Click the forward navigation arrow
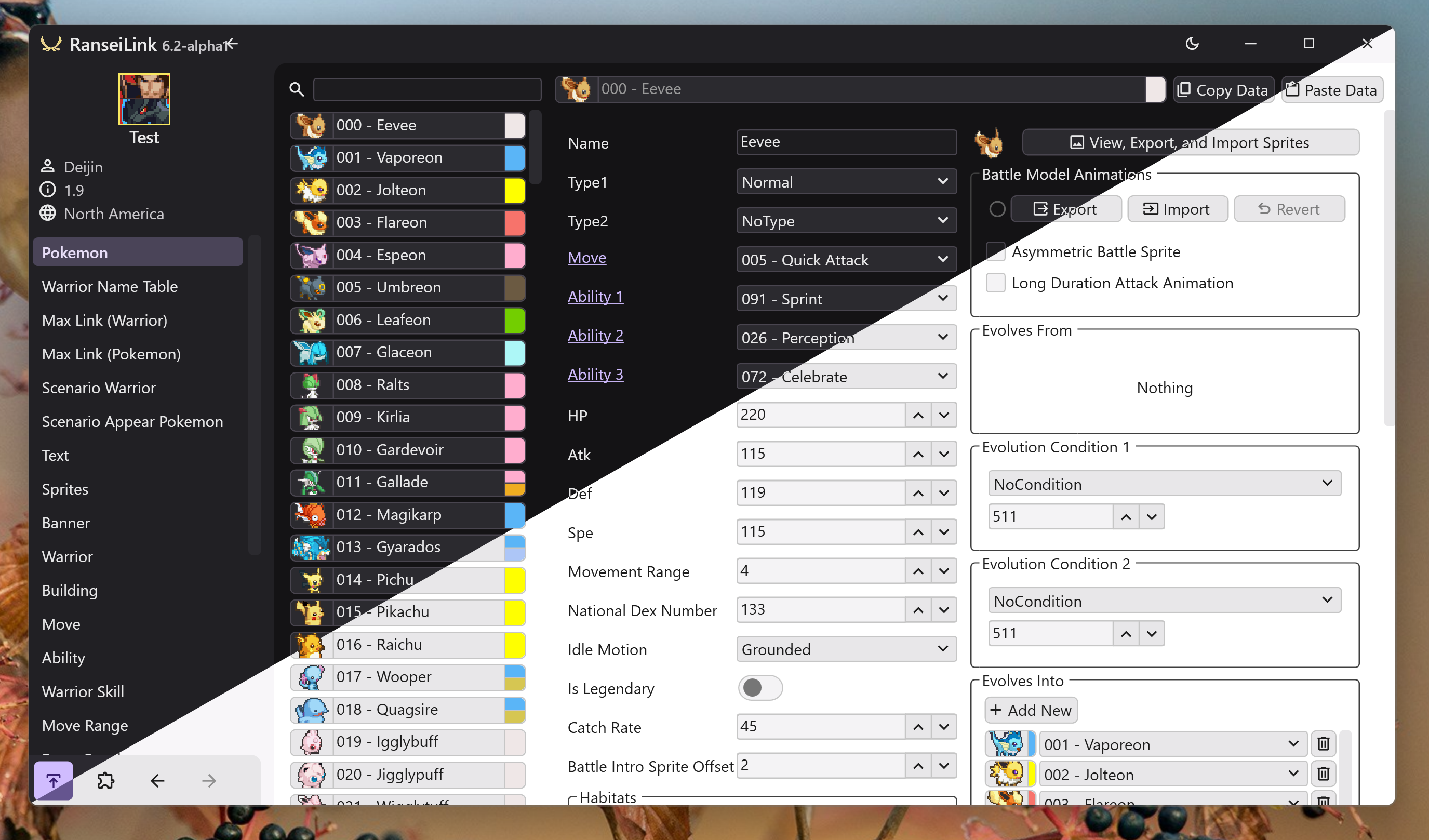This screenshot has height=840, width=1429. tap(208, 780)
